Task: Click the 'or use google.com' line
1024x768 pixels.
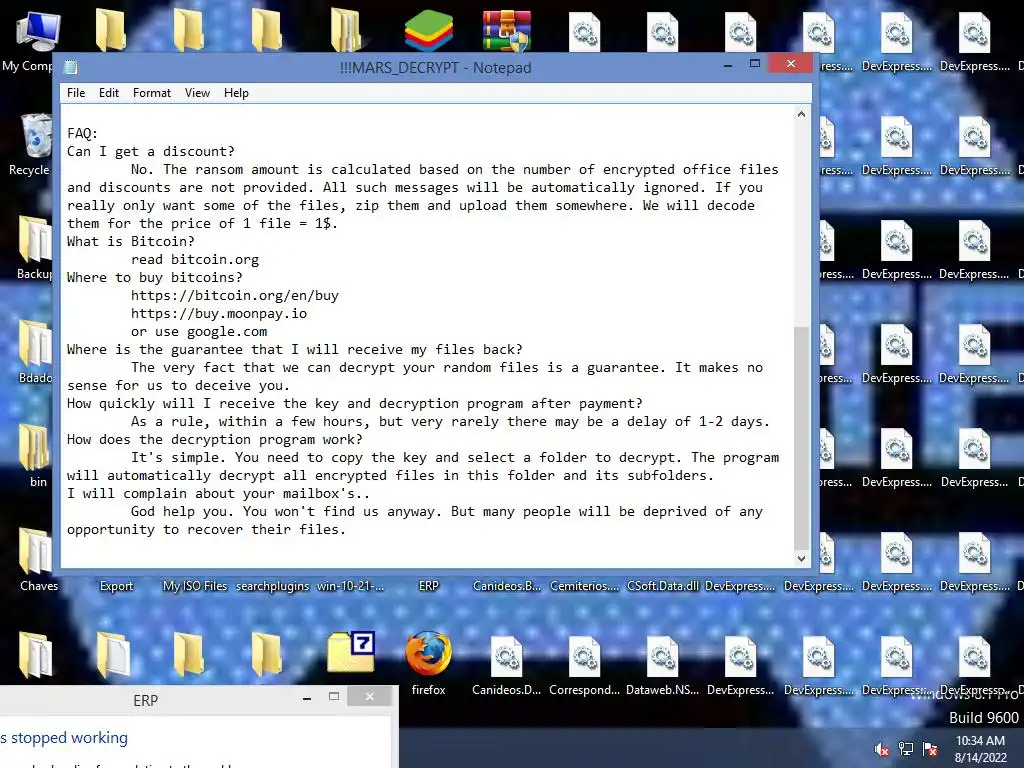Action: click(x=199, y=332)
